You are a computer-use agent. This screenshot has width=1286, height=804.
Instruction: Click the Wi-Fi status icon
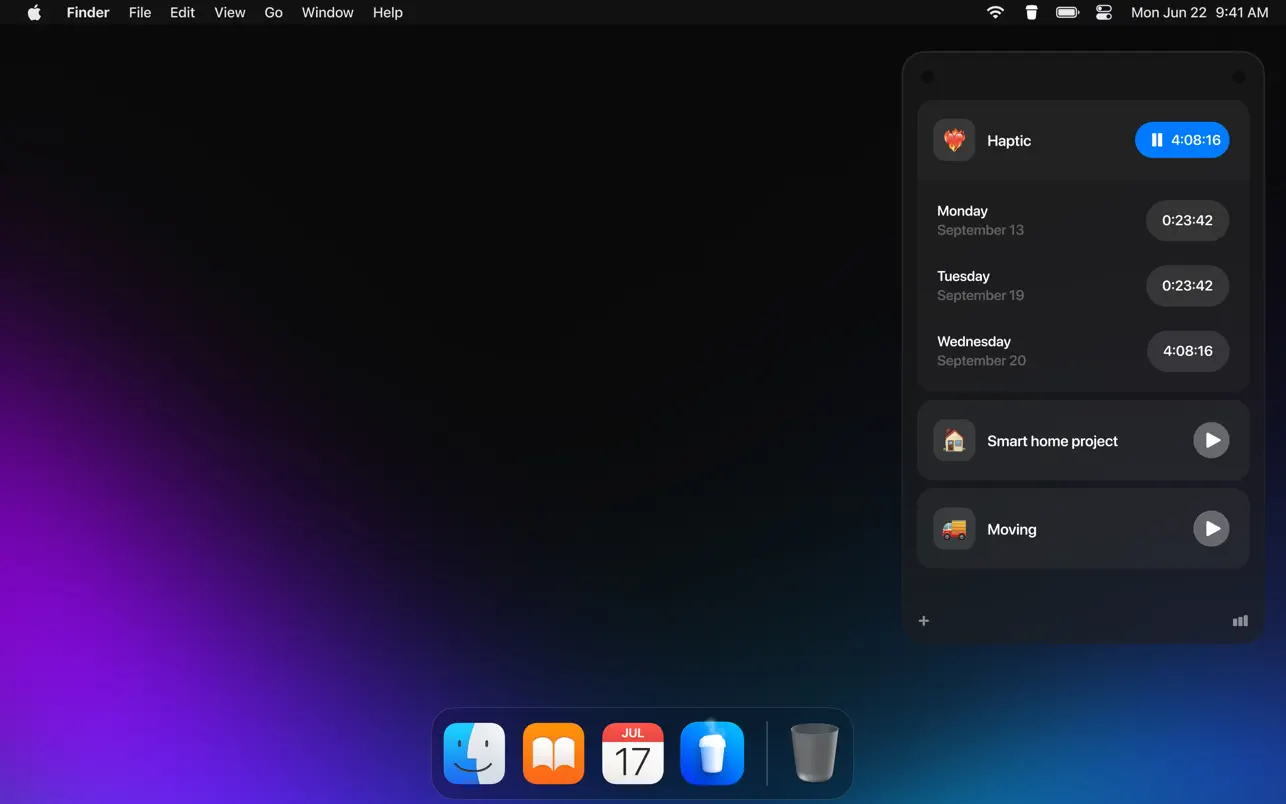click(x=995, y=12)
